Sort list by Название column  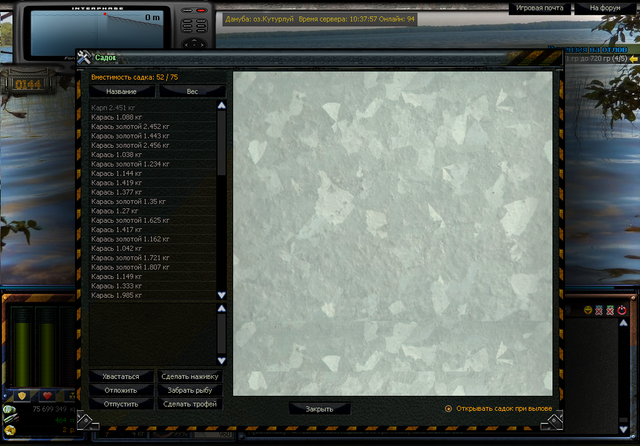pos(122,91)
